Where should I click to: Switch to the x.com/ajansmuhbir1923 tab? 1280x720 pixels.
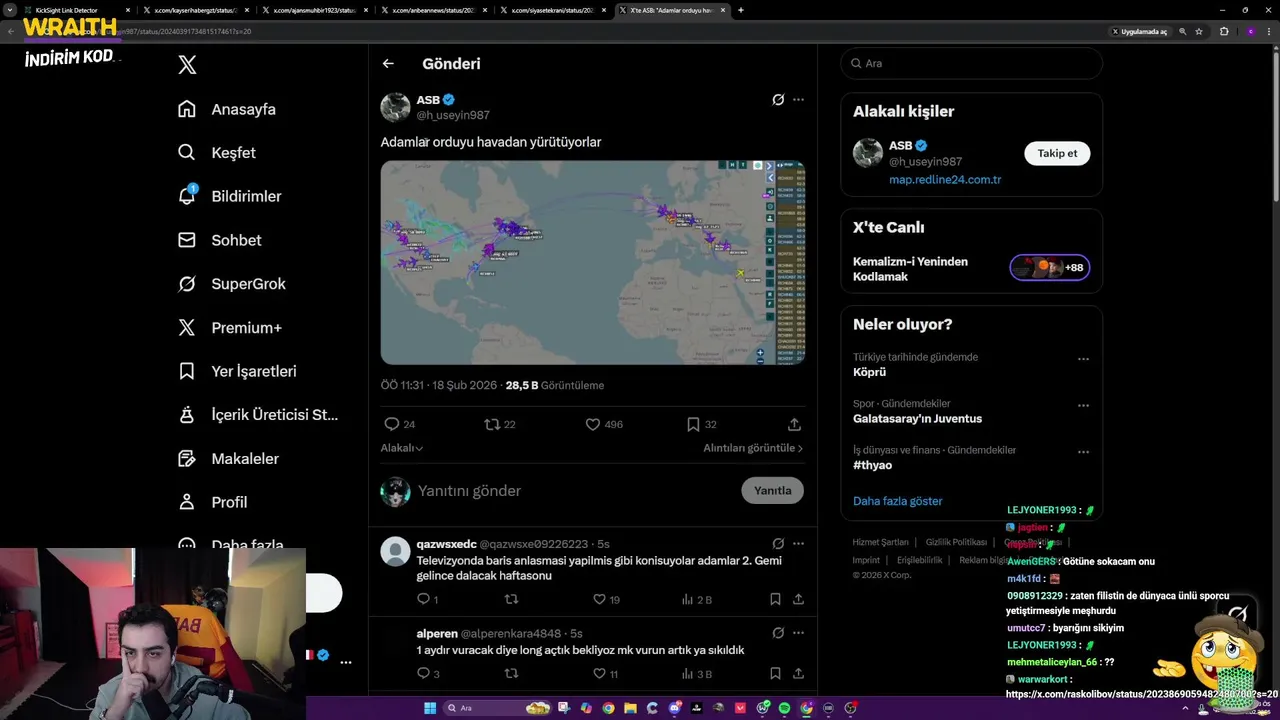tap(313, 10)
